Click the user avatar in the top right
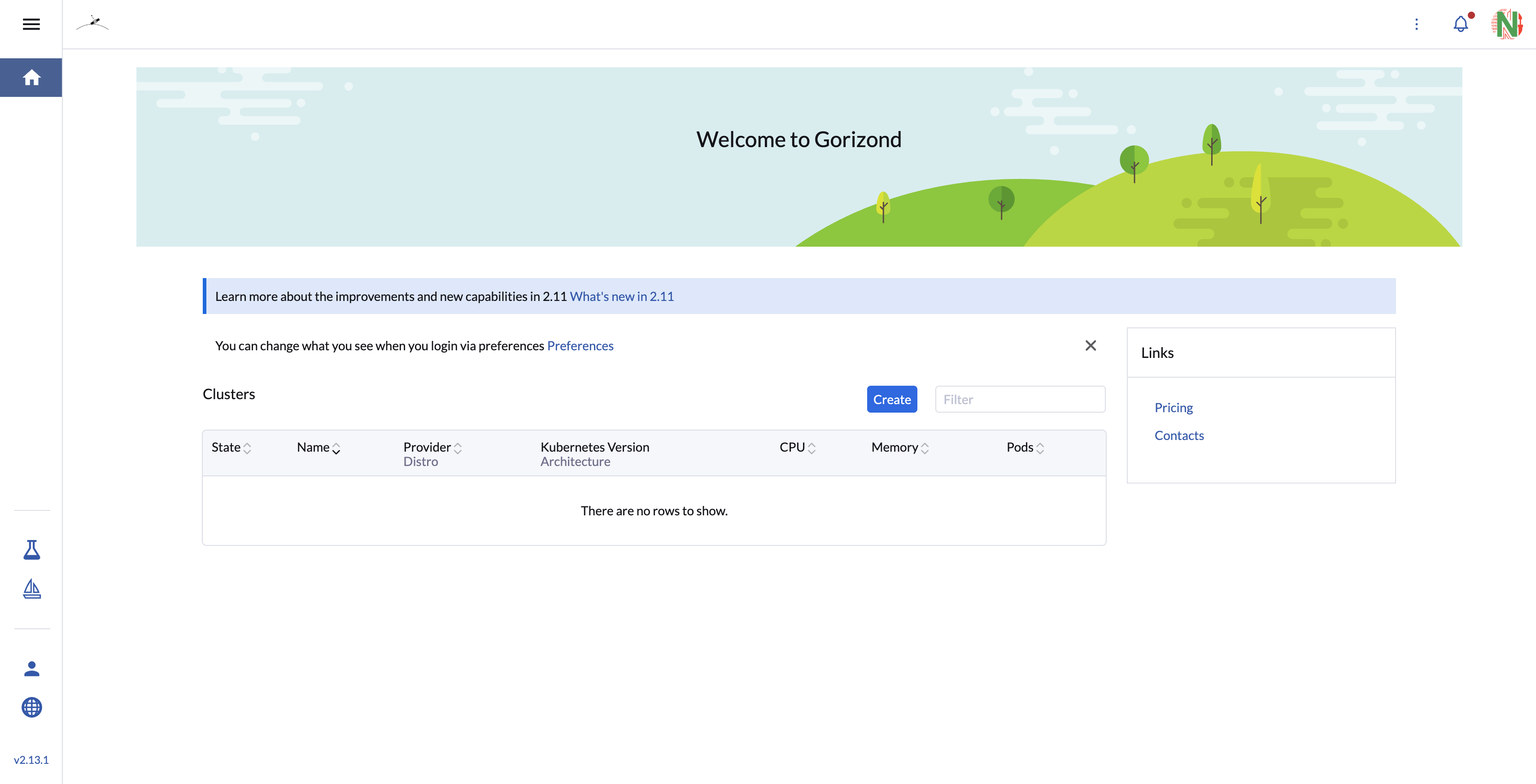This screenshot has height=784, width=1536. click(1508, 24)
